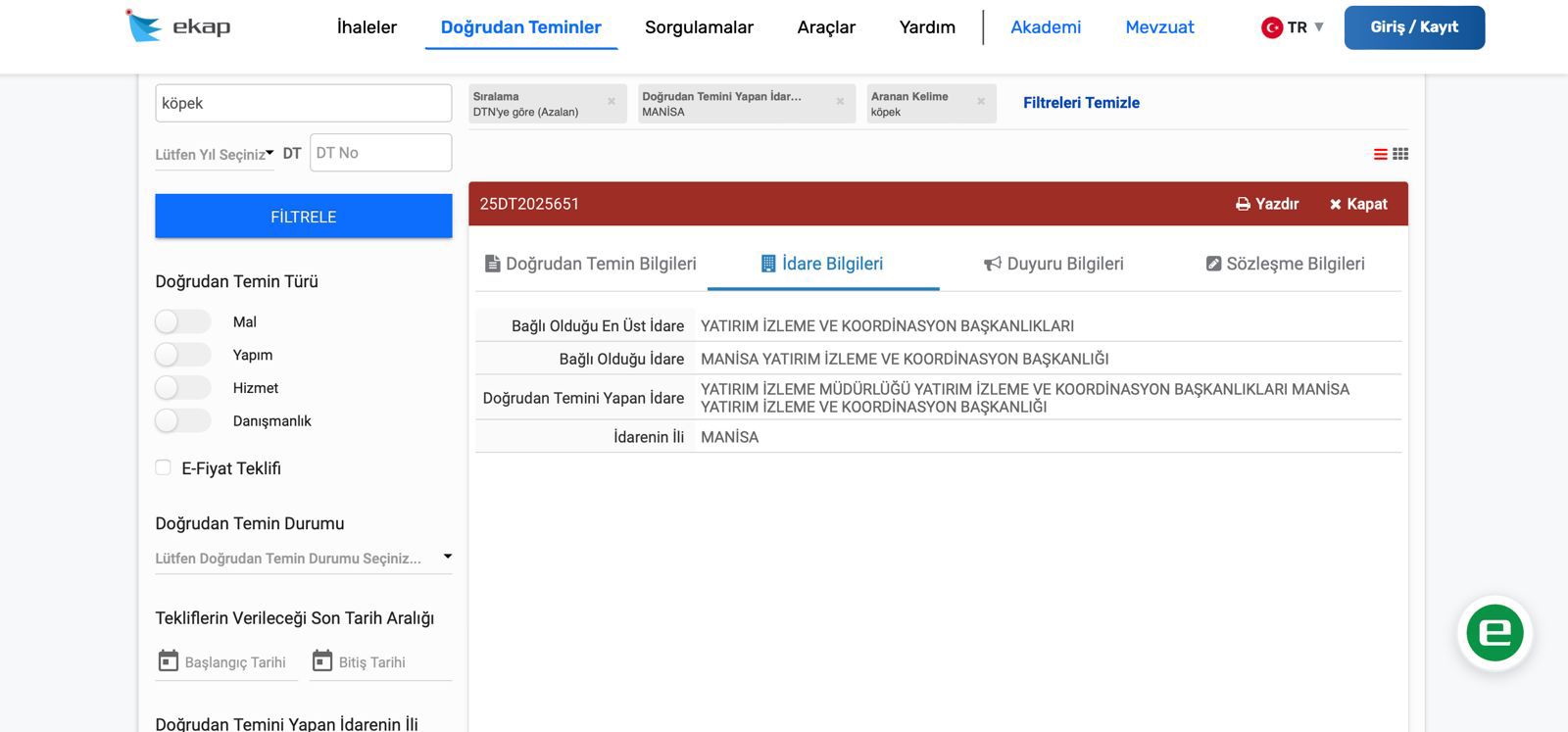Screen dimensions: 1568x732
Task: Switch to list view icon
Action: point(1380,154)
